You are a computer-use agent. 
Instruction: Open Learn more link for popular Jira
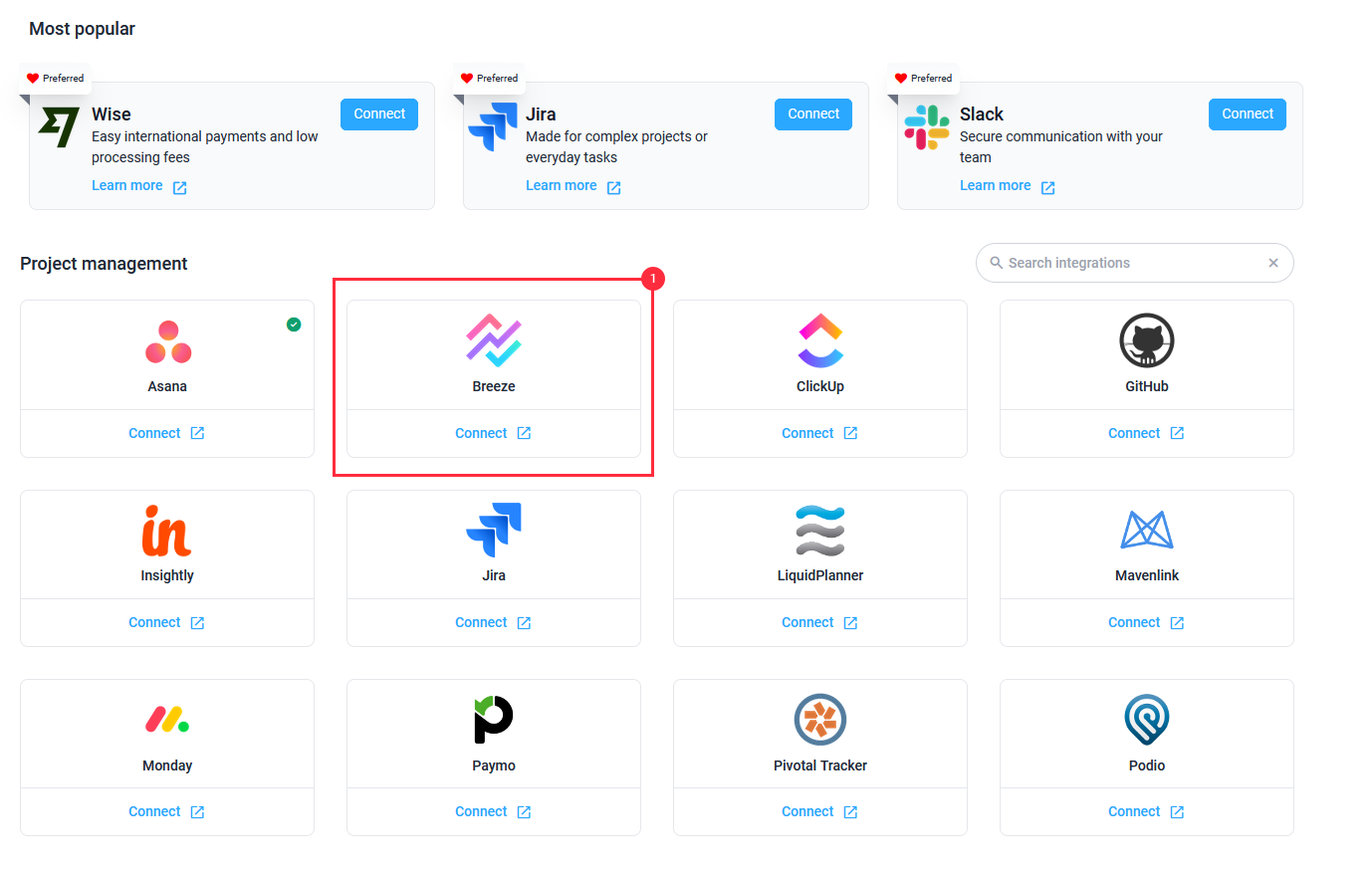point(562,185)
